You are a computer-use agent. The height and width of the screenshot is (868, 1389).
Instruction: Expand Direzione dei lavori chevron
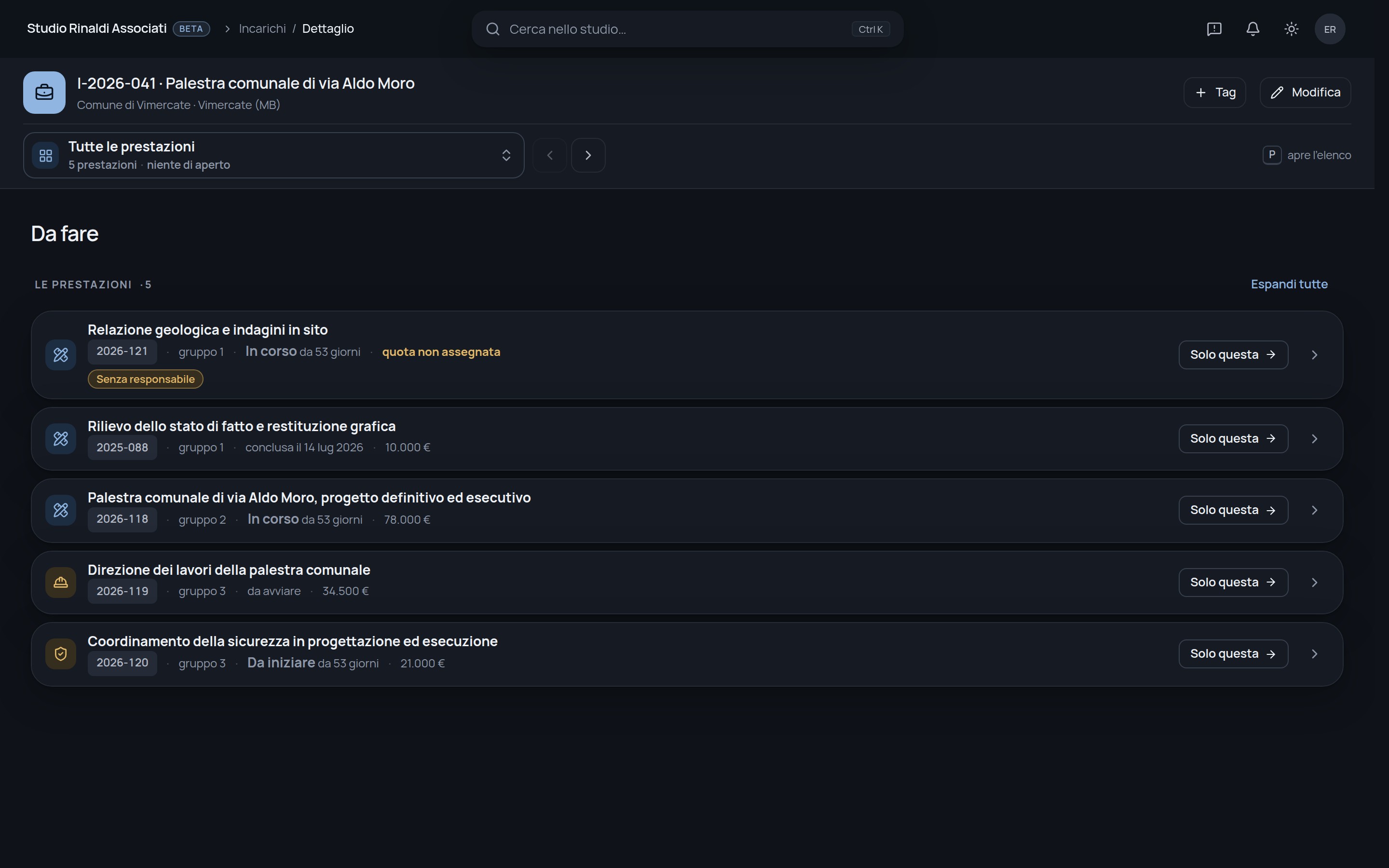coord(1314,582)
